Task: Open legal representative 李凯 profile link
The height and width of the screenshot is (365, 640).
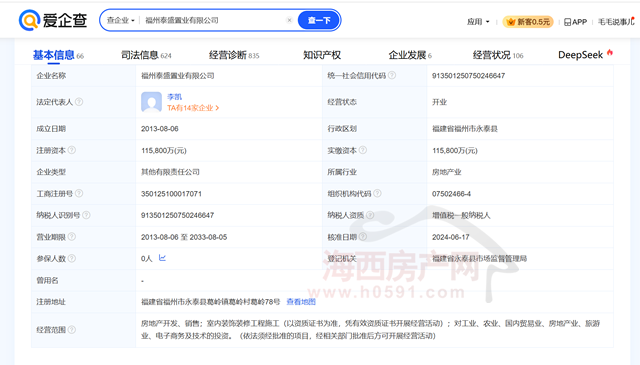Action: 174,97
